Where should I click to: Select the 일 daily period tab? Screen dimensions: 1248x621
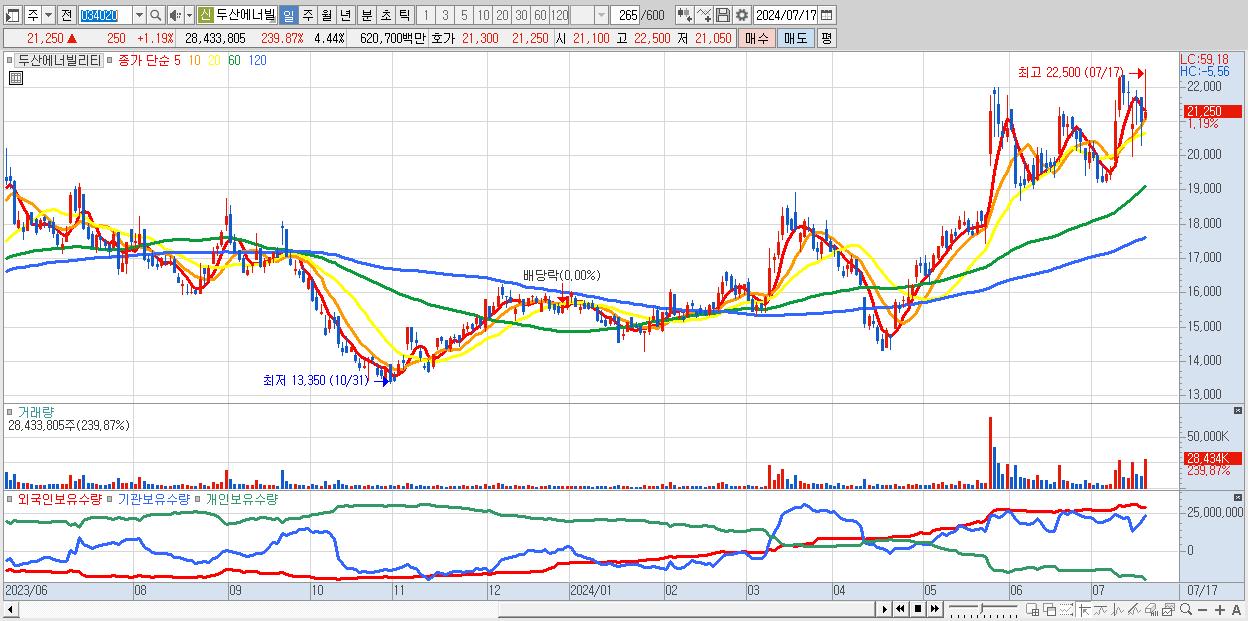[x=288, y=15]
